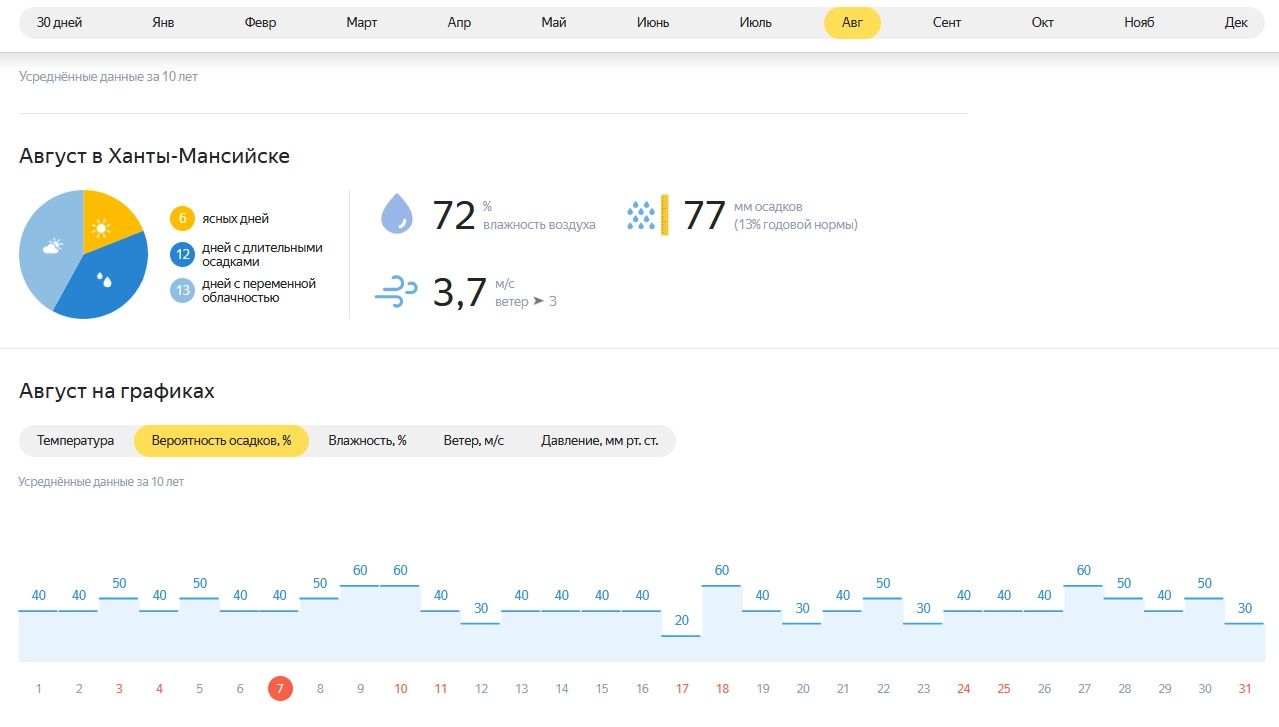Open Давление, мм рт. ст. chart
Image resolution: width=1279 pixels, height=727 pixels.
tap(599, 441)
